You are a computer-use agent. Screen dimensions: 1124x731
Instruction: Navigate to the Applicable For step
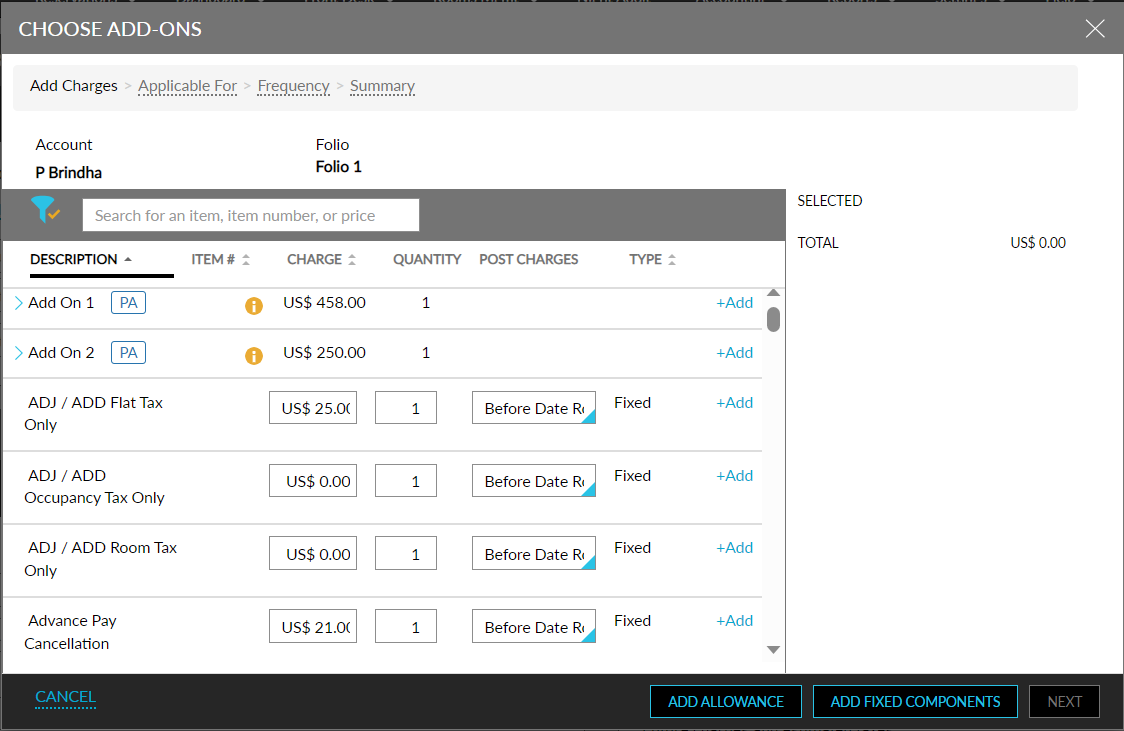coord(187,86)
